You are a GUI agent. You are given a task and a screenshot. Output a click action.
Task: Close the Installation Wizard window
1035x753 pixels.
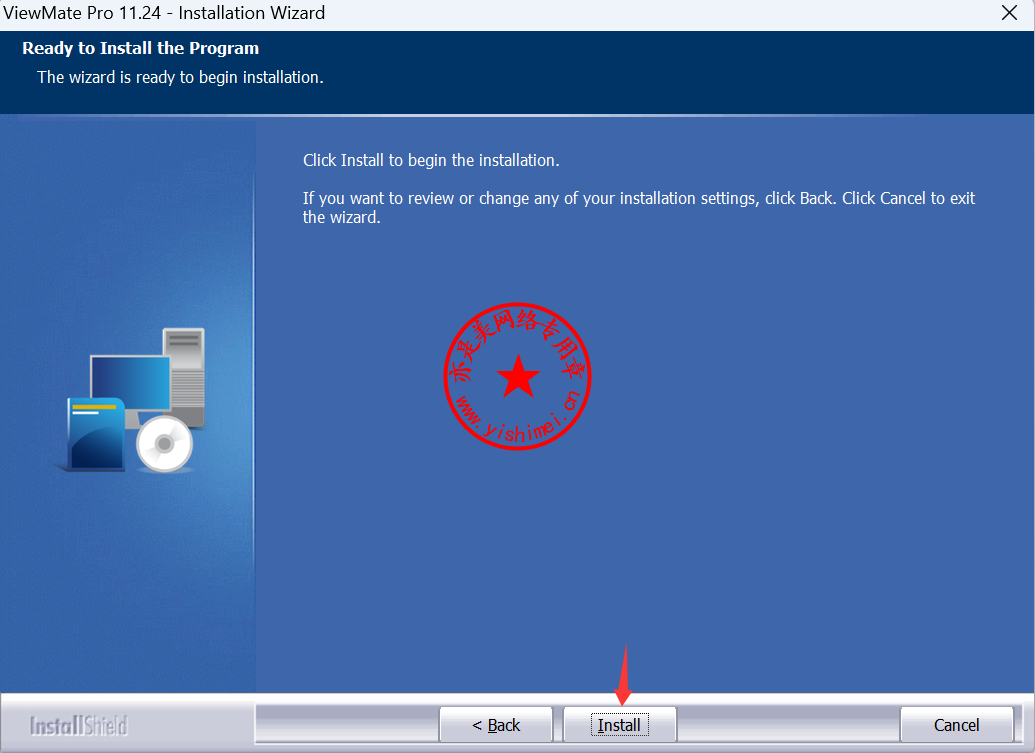point(1009,13)
